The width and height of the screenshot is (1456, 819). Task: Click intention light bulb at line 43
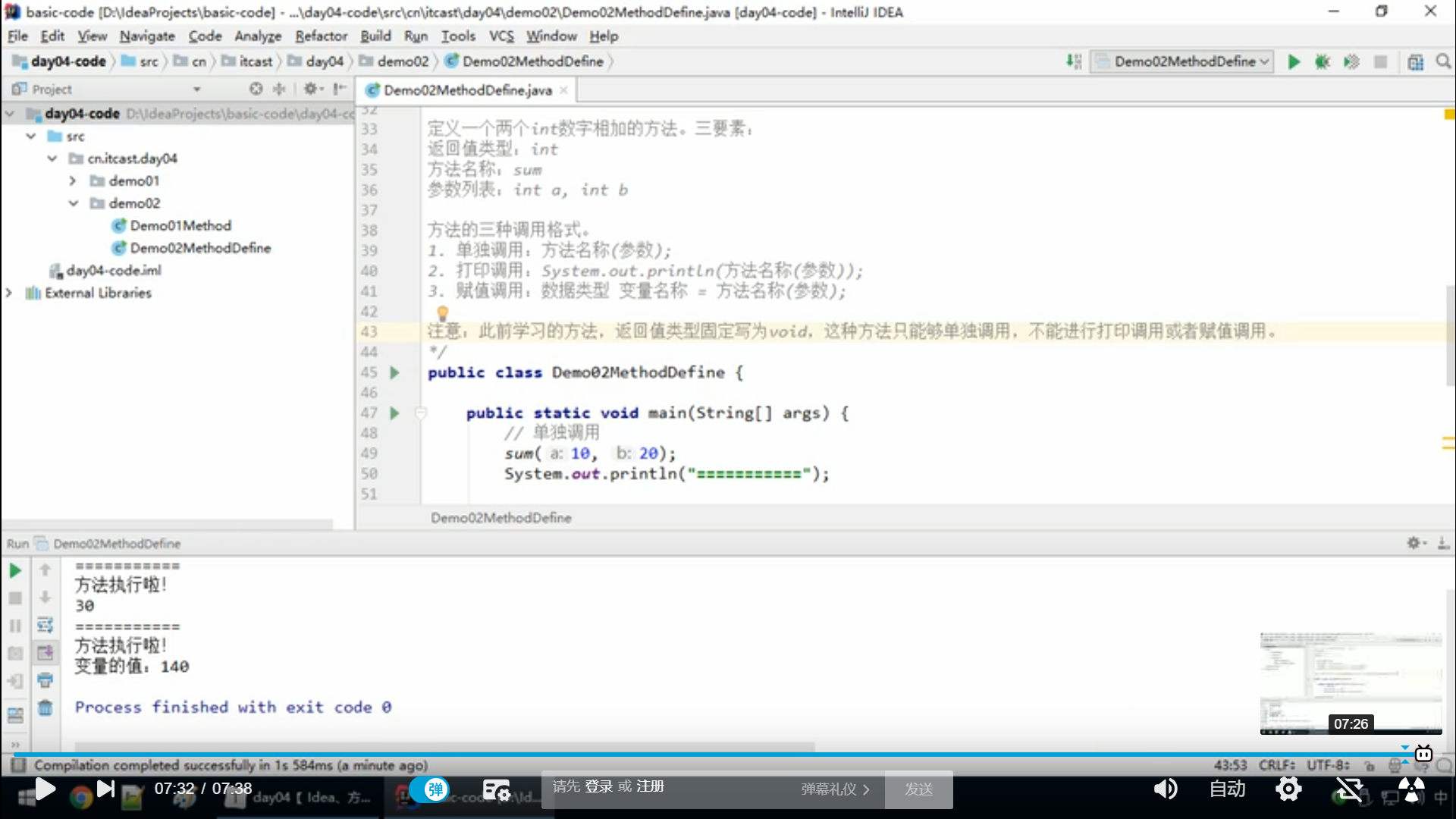pos(443,312)
